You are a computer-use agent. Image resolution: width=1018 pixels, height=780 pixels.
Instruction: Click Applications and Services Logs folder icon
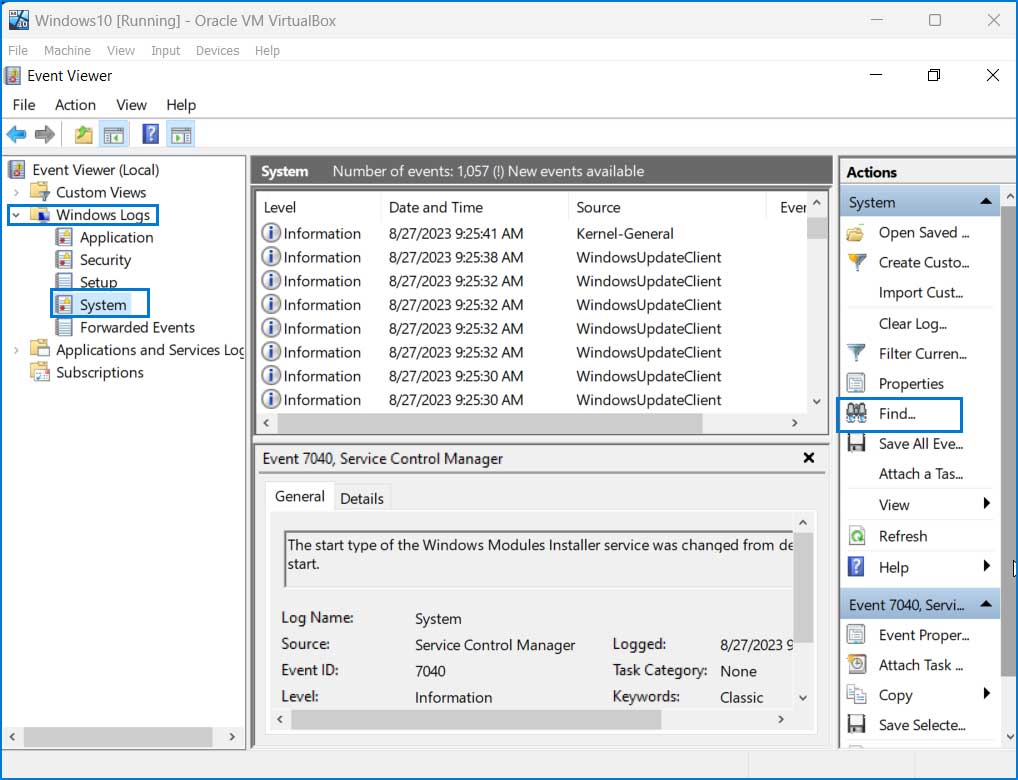[x=40, y=349]
